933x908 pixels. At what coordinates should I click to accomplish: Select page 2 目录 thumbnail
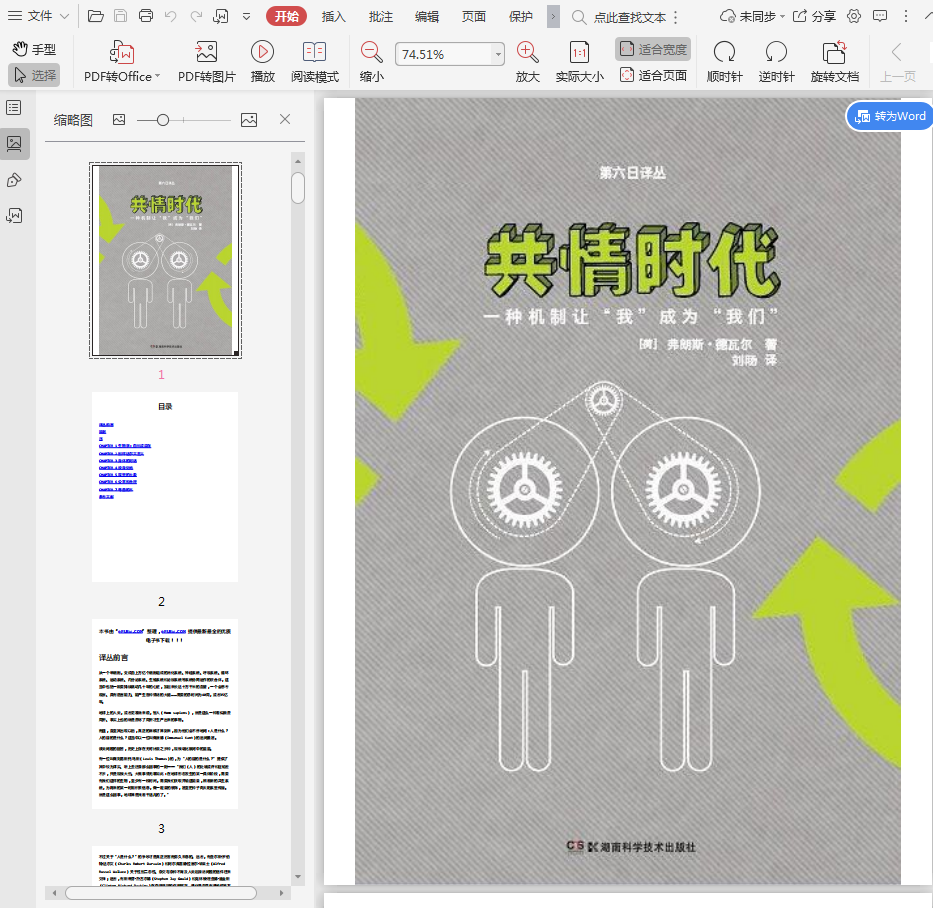coord(164,486)
